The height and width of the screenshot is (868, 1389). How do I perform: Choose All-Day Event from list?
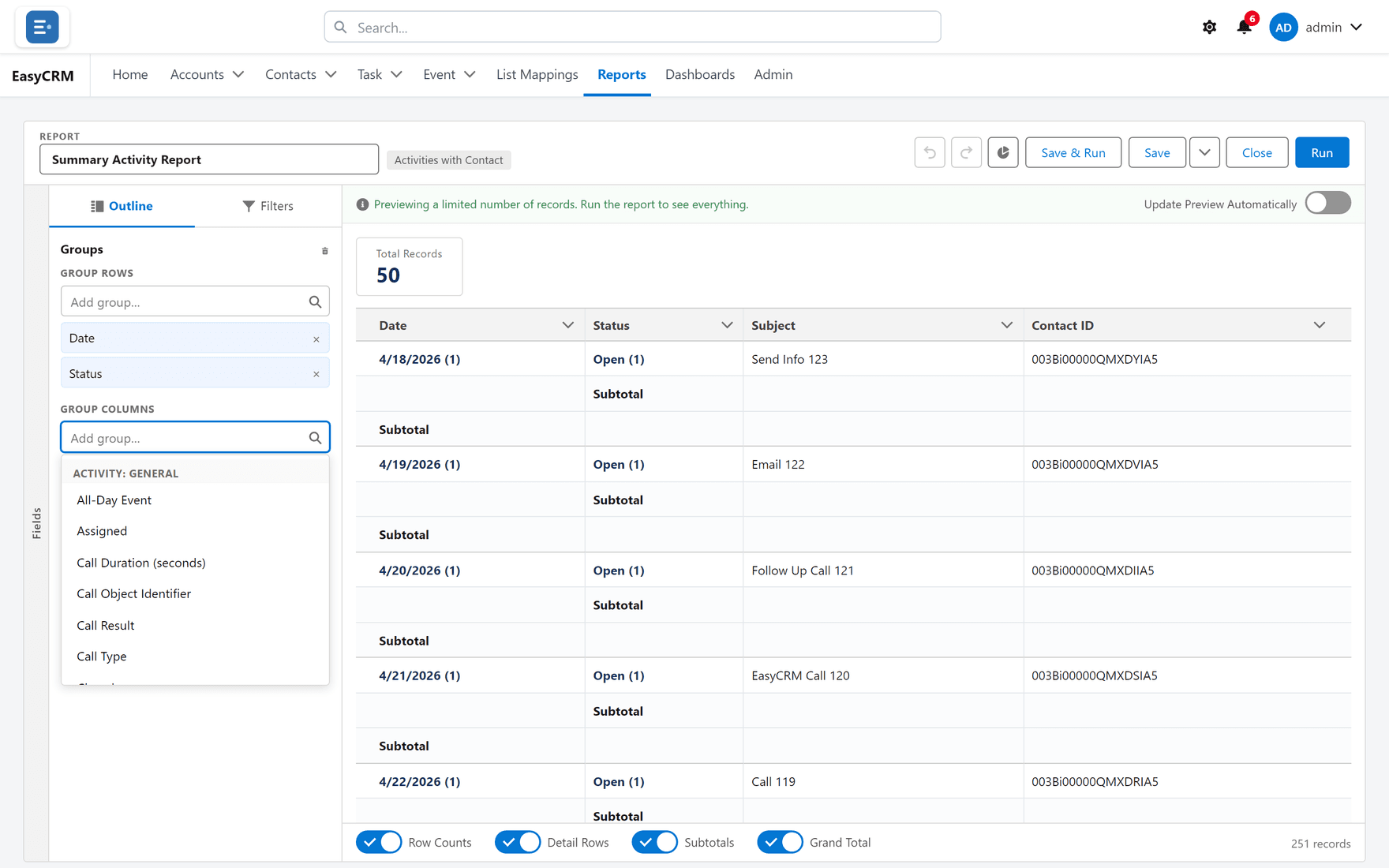195,500
